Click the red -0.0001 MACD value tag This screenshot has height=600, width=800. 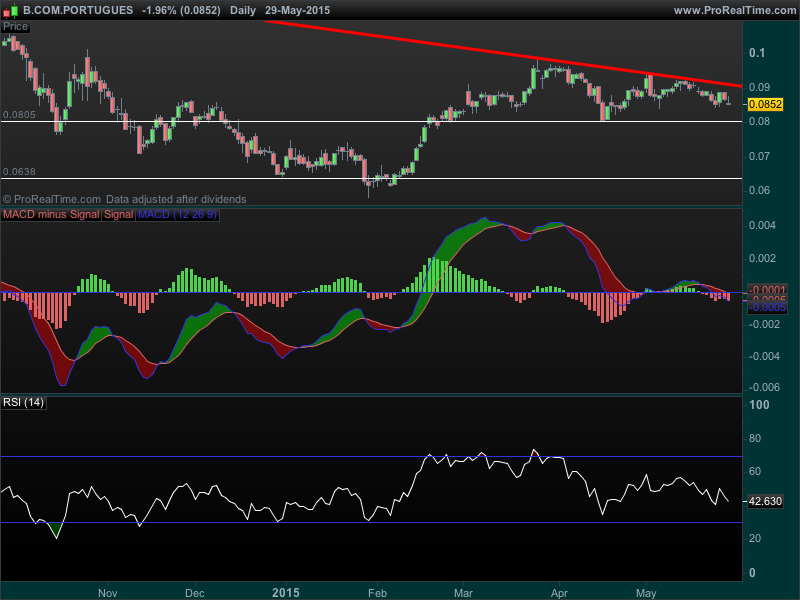[x=767, y=289]
